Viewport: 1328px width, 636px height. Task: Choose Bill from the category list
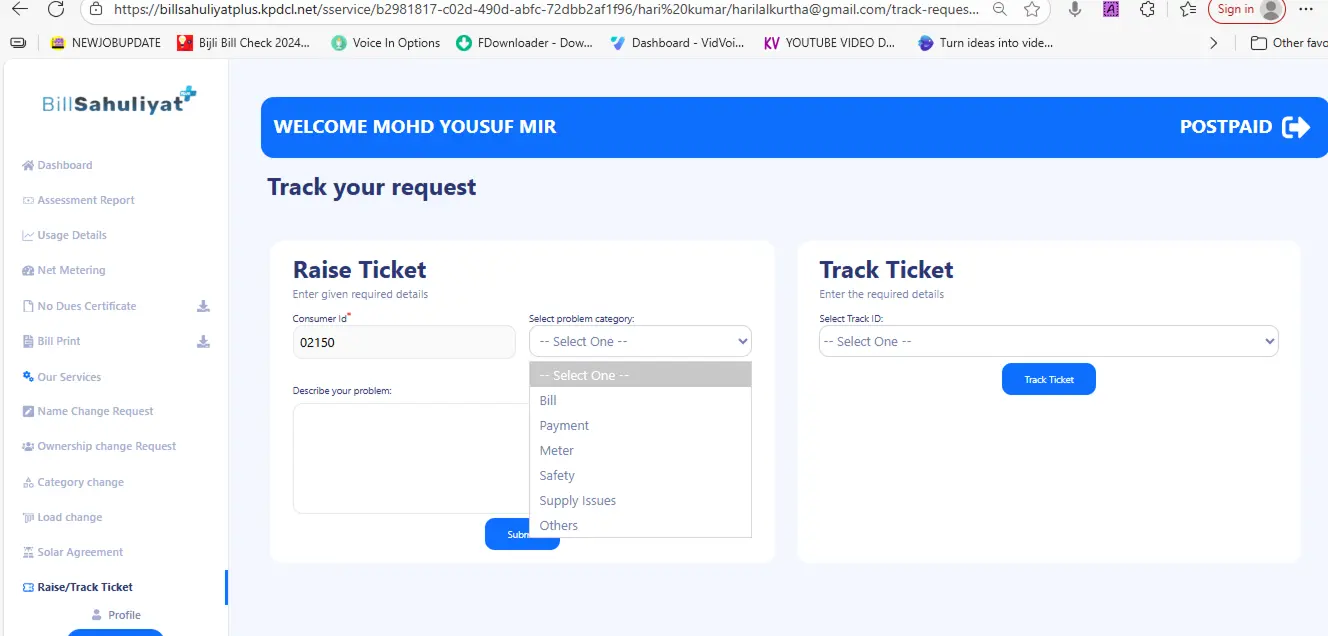[548, 400]
